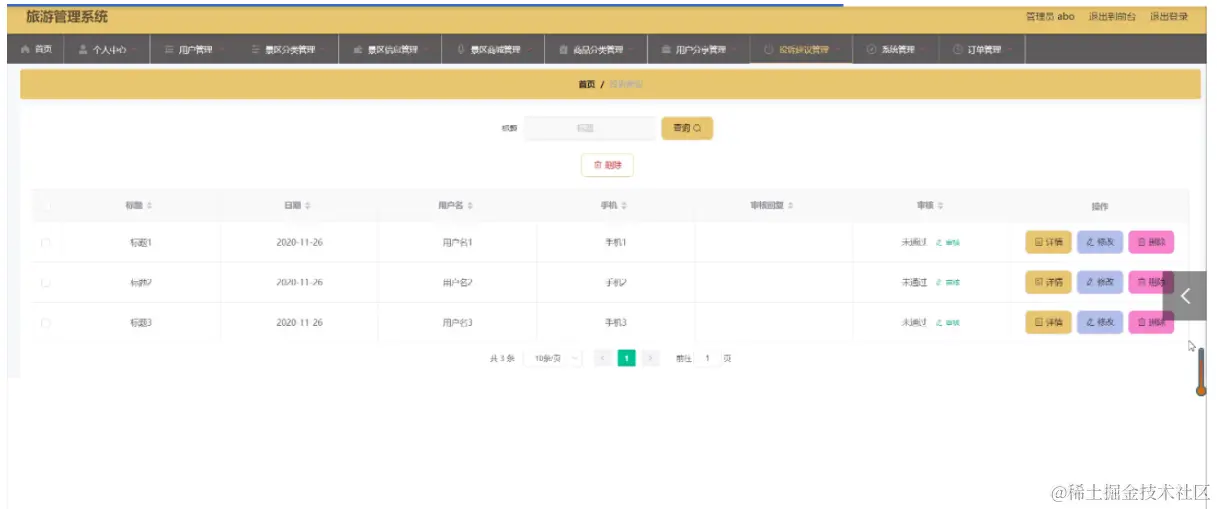Click 修改 for row 标题3
The image size is (1217, 509).
(1100, 322)
